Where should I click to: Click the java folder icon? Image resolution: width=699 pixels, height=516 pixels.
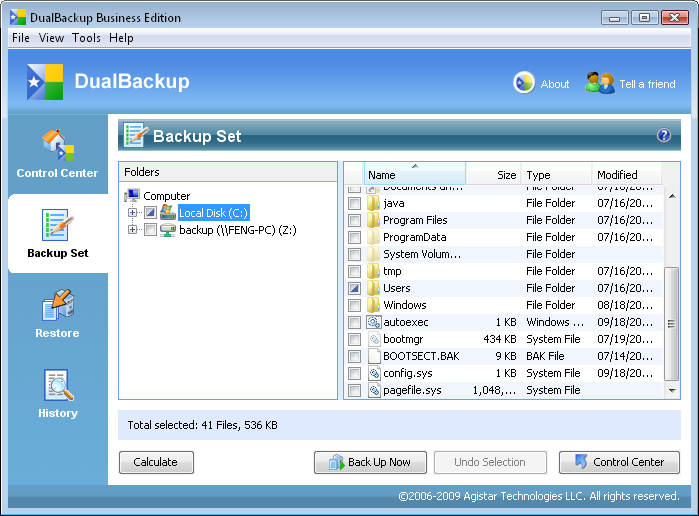tap(373, 203)
